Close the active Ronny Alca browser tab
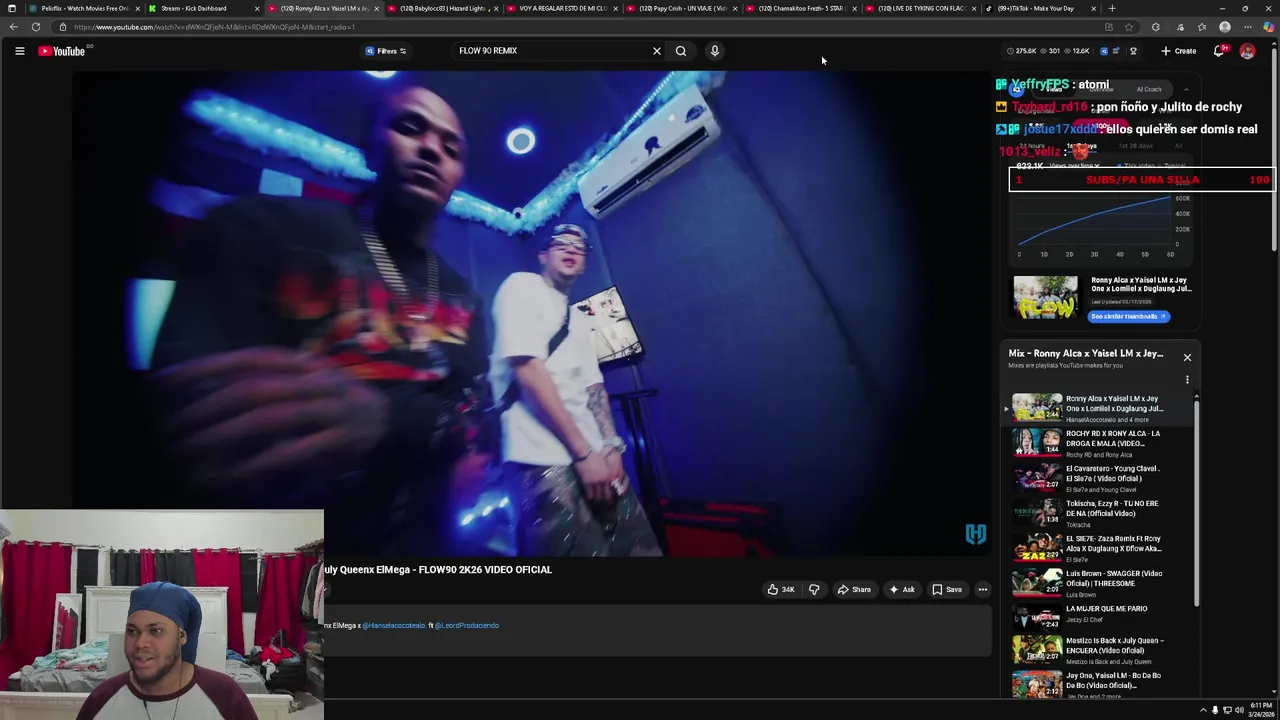Viewport: 1280px width, 720px height. (x=377, y=8)
